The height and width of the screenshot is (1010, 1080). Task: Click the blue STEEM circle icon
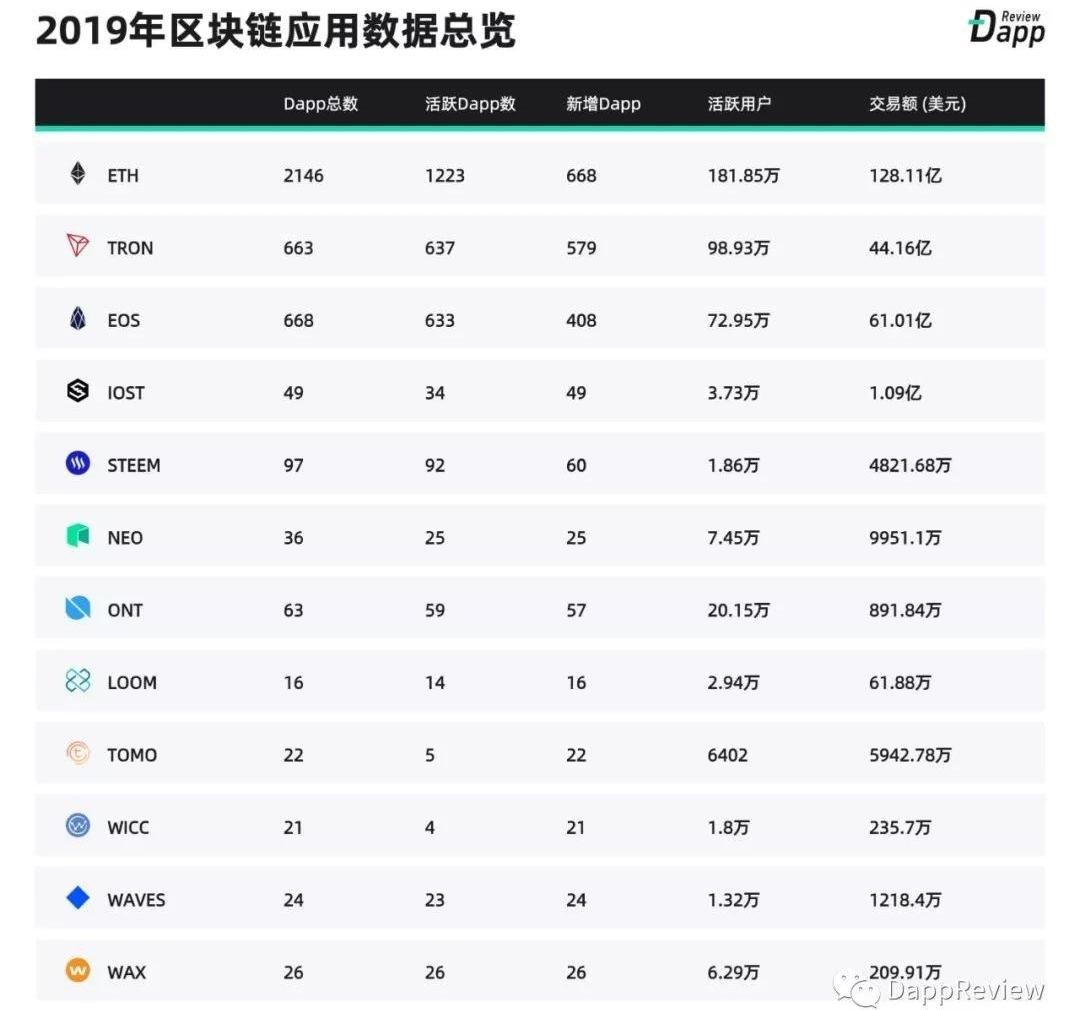(78, 463)
